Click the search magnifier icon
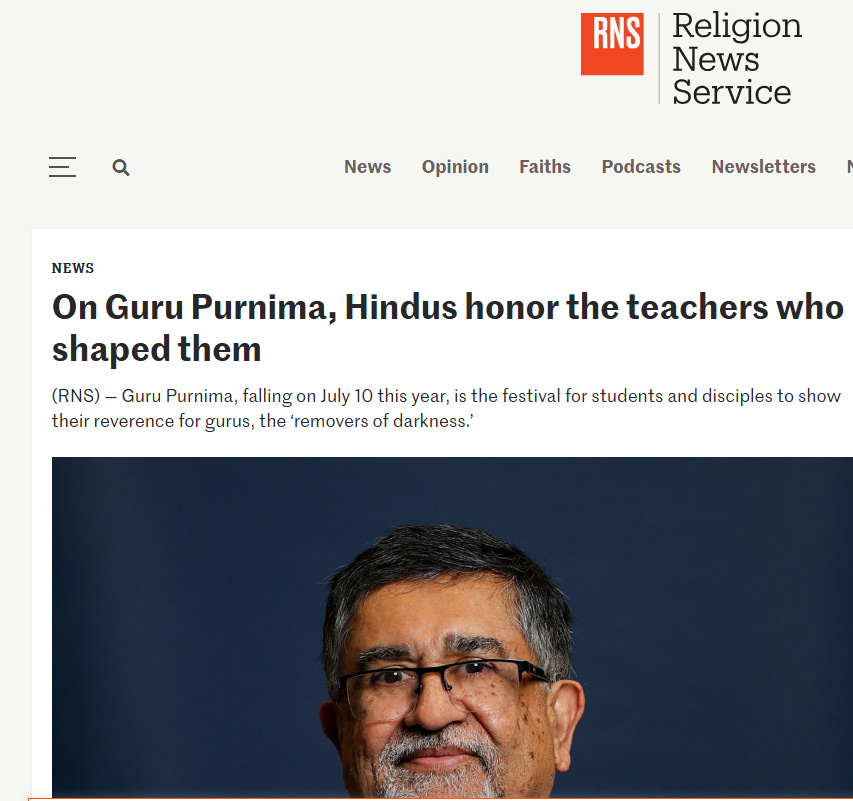 pyautogui.click(x=121, y=167)
